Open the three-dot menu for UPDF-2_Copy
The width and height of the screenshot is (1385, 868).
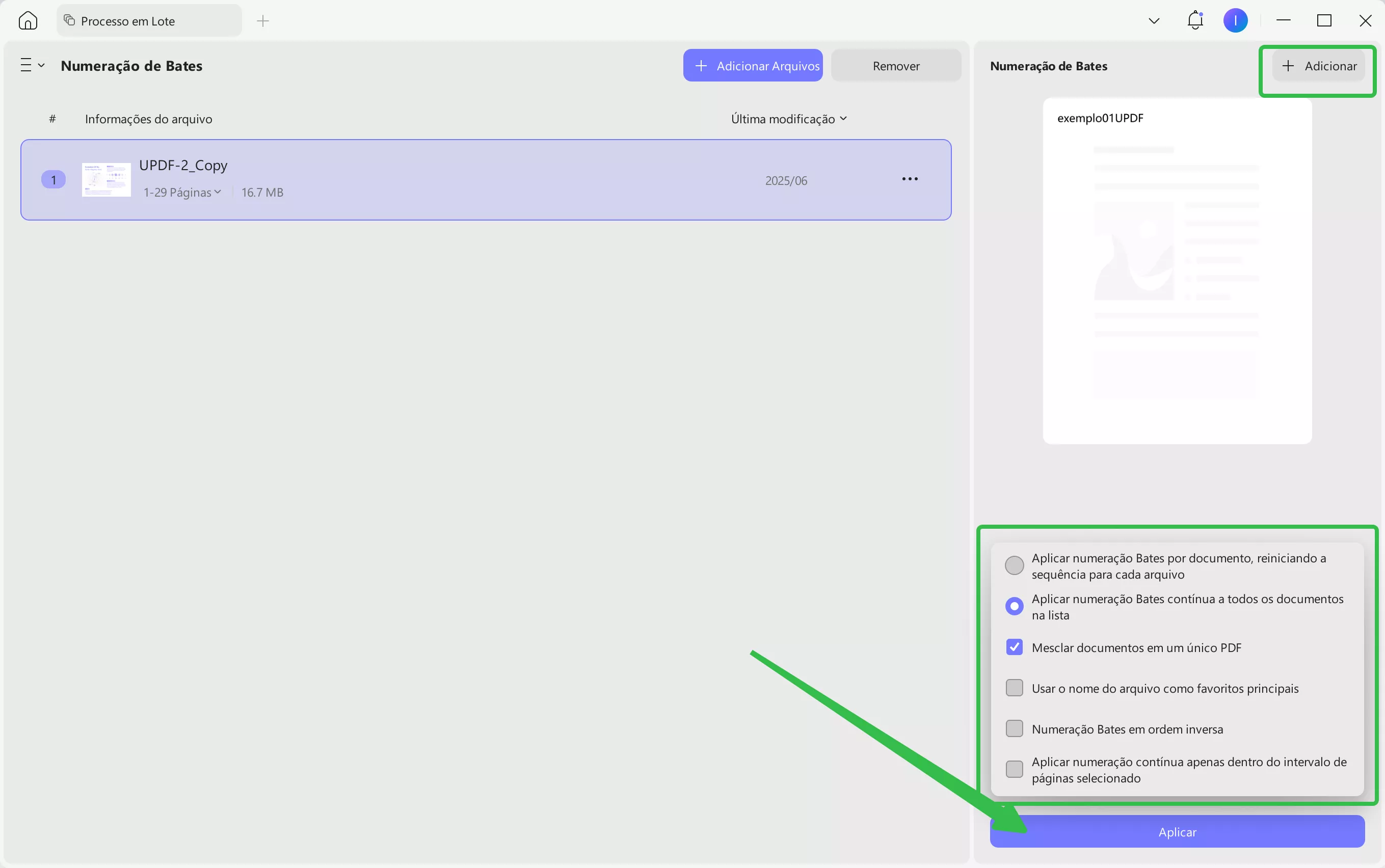(x=910, y=179)
